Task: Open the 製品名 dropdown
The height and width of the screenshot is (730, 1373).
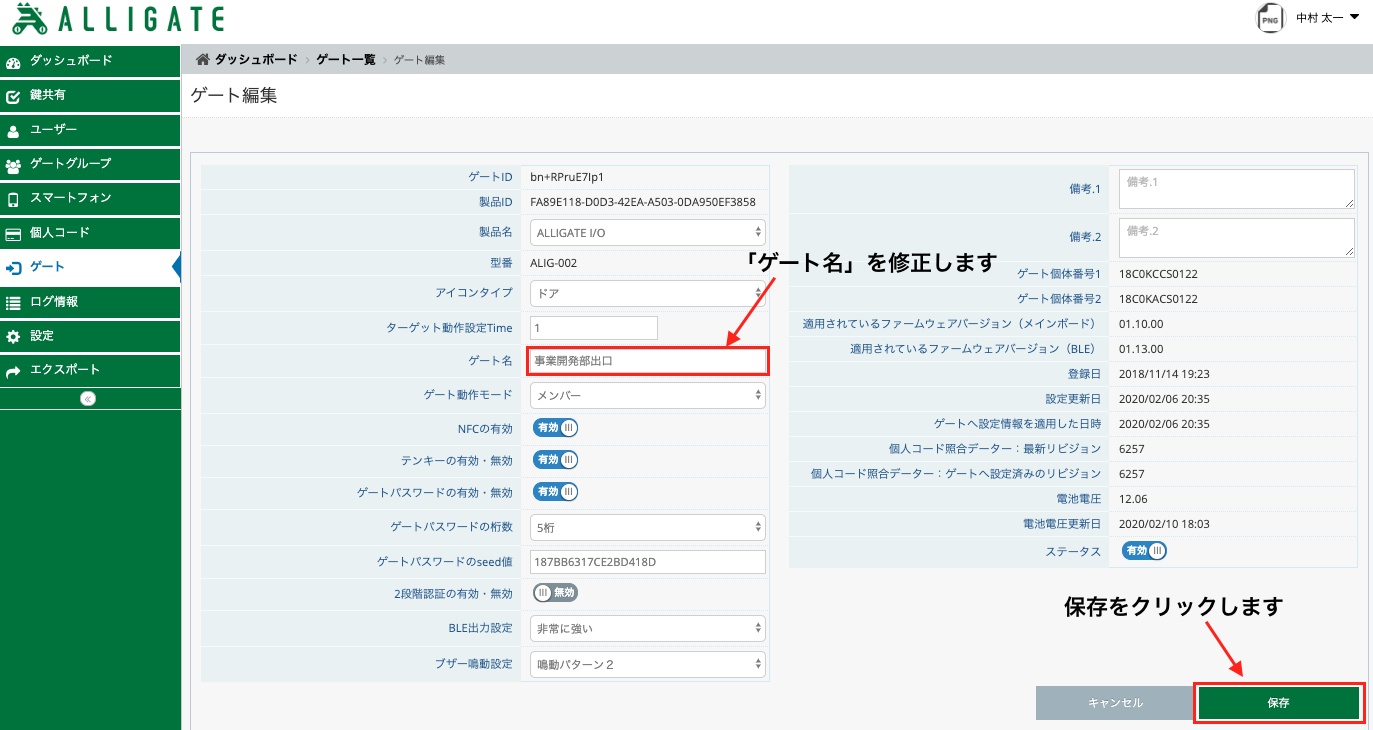Action: (x=648, y=232)
